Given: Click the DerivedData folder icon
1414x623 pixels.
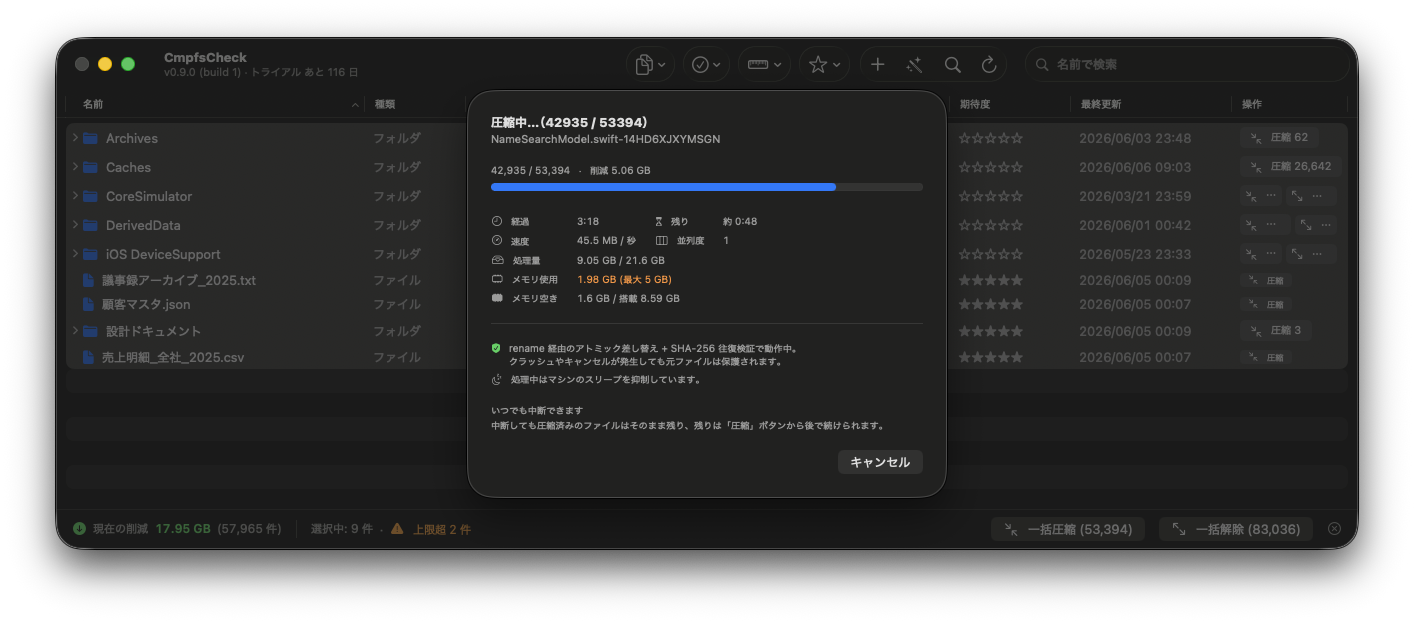Looking at the screenshot, I should [91, 225].
